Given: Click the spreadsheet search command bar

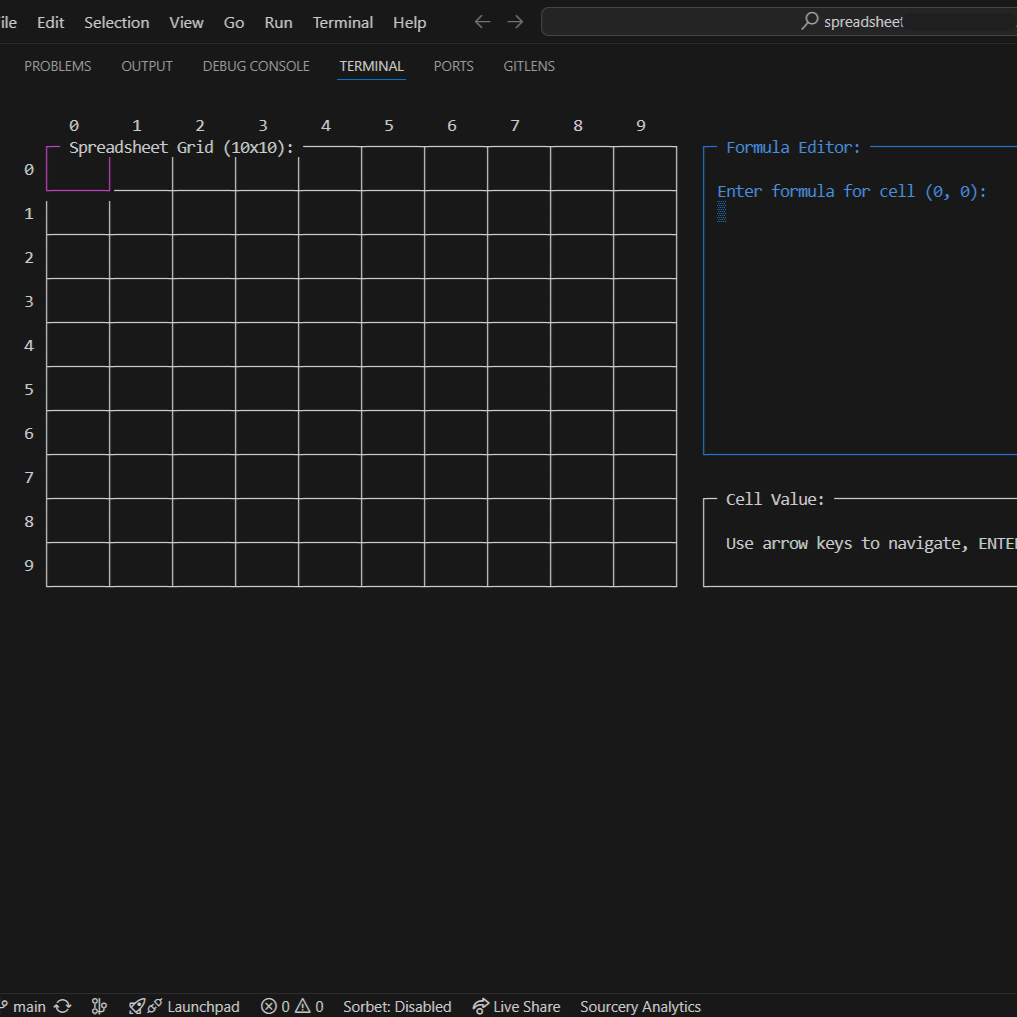Looking at the screenshot, I should click(x=778, y=21).
